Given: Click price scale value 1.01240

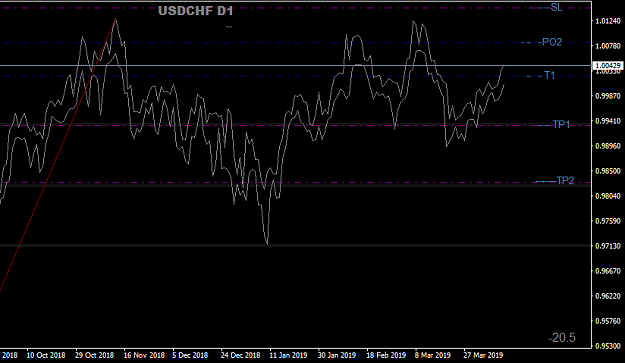Looking at the screenshot, I should [608, 21].
